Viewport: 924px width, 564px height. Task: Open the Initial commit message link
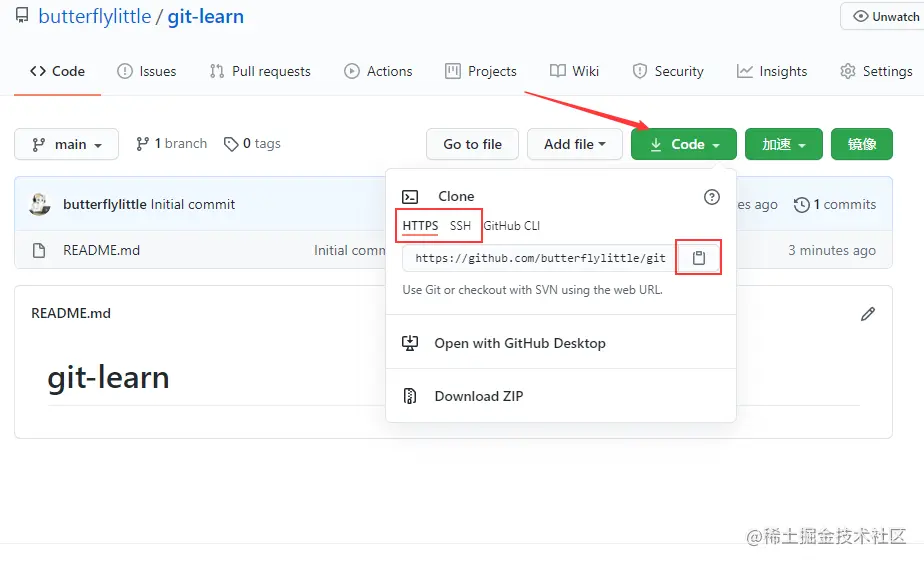pyautogui.click(x=193, y=205)
